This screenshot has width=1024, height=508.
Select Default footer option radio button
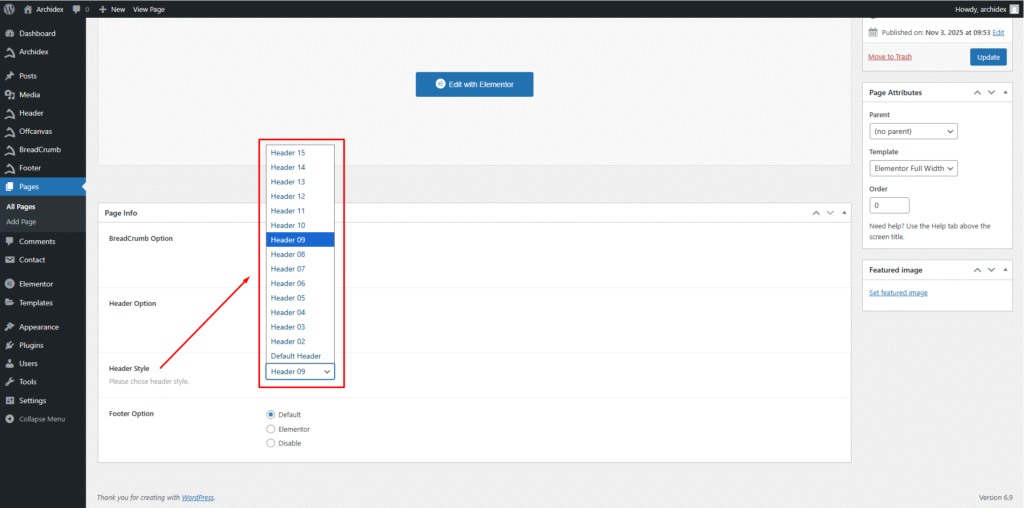271,414
